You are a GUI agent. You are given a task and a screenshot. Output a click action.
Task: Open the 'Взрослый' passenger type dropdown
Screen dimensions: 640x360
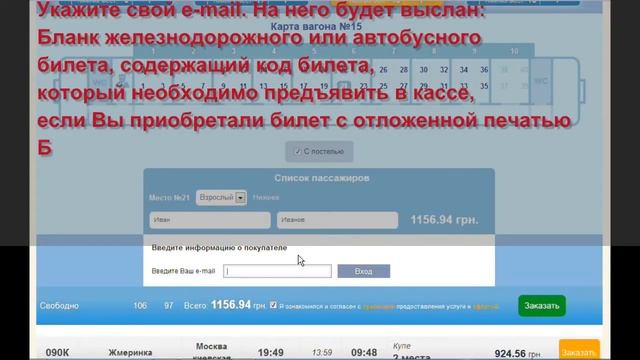[x=221, y=198]
